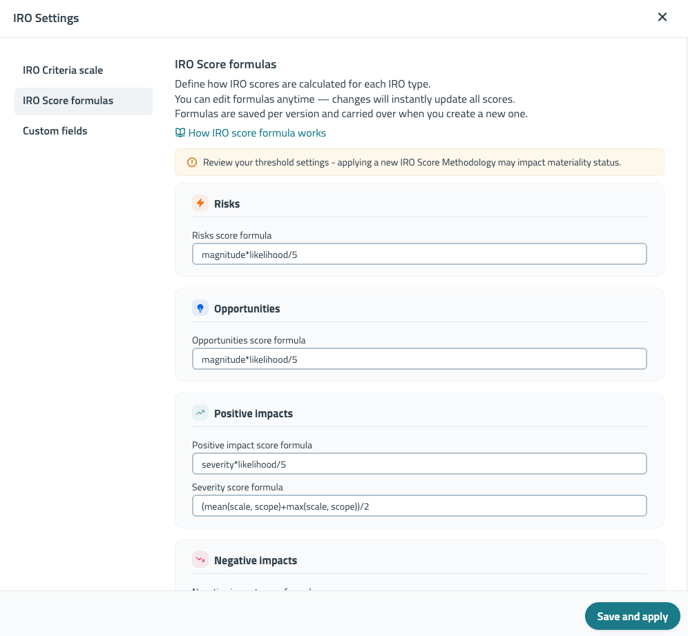Click the Risks section heading
688x636 pixels.
pos(227,204)
